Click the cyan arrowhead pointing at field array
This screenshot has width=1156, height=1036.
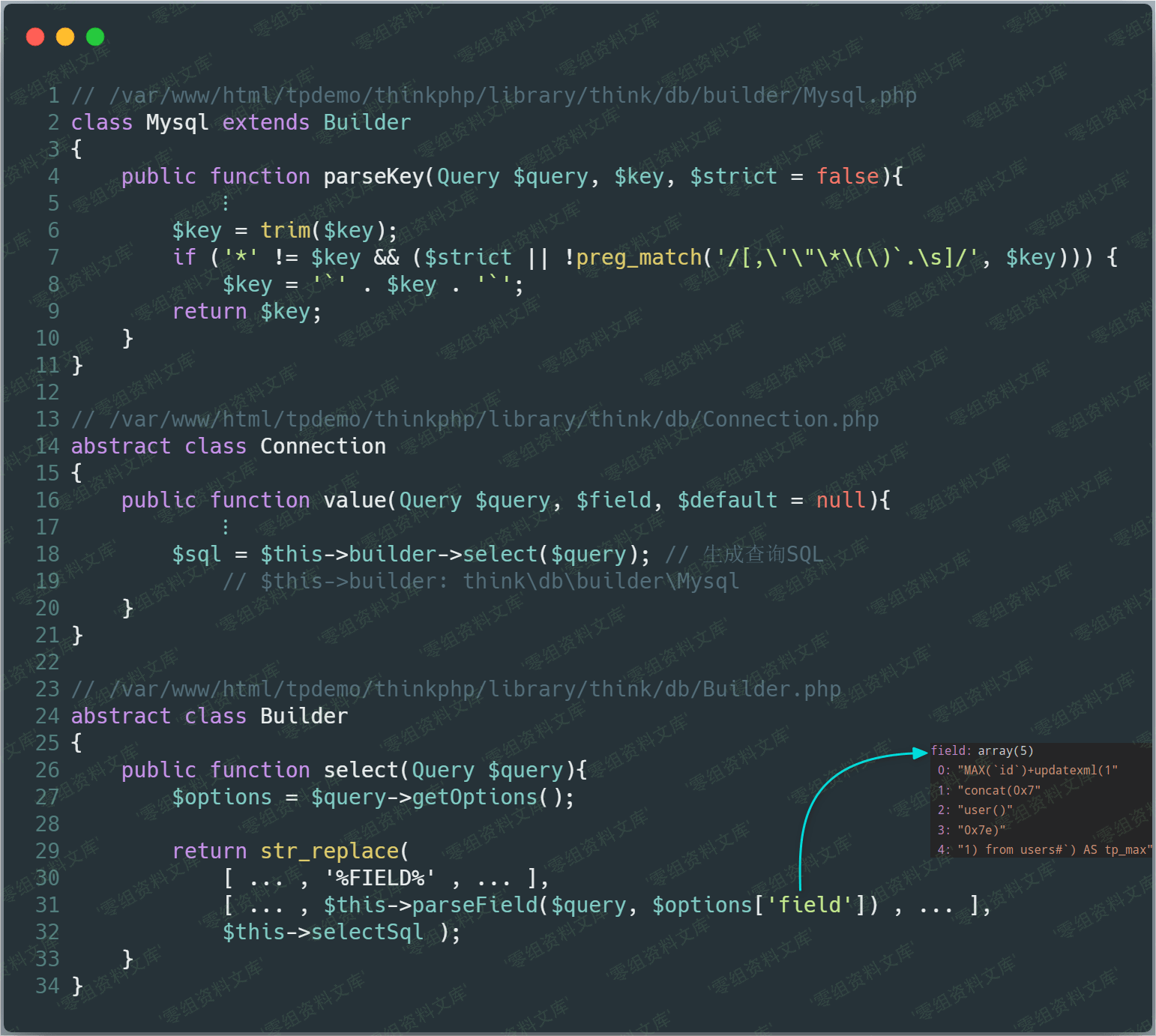tap(921, 753)
